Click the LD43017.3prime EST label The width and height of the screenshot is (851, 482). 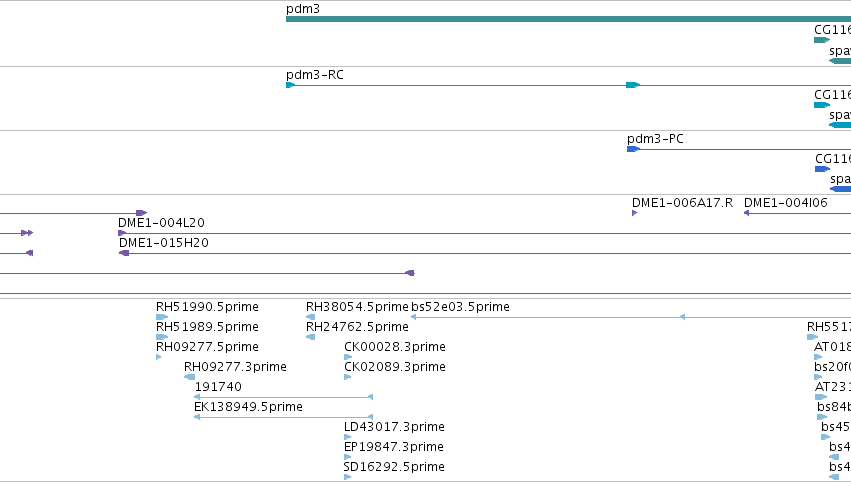(394, 427)
